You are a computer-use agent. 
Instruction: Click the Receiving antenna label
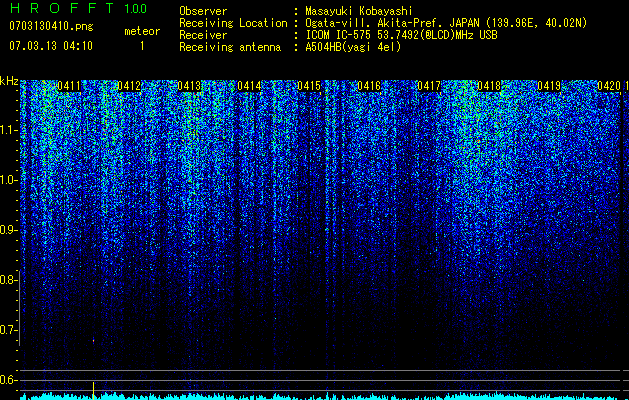pyautogui.click(x=230, y=47)
